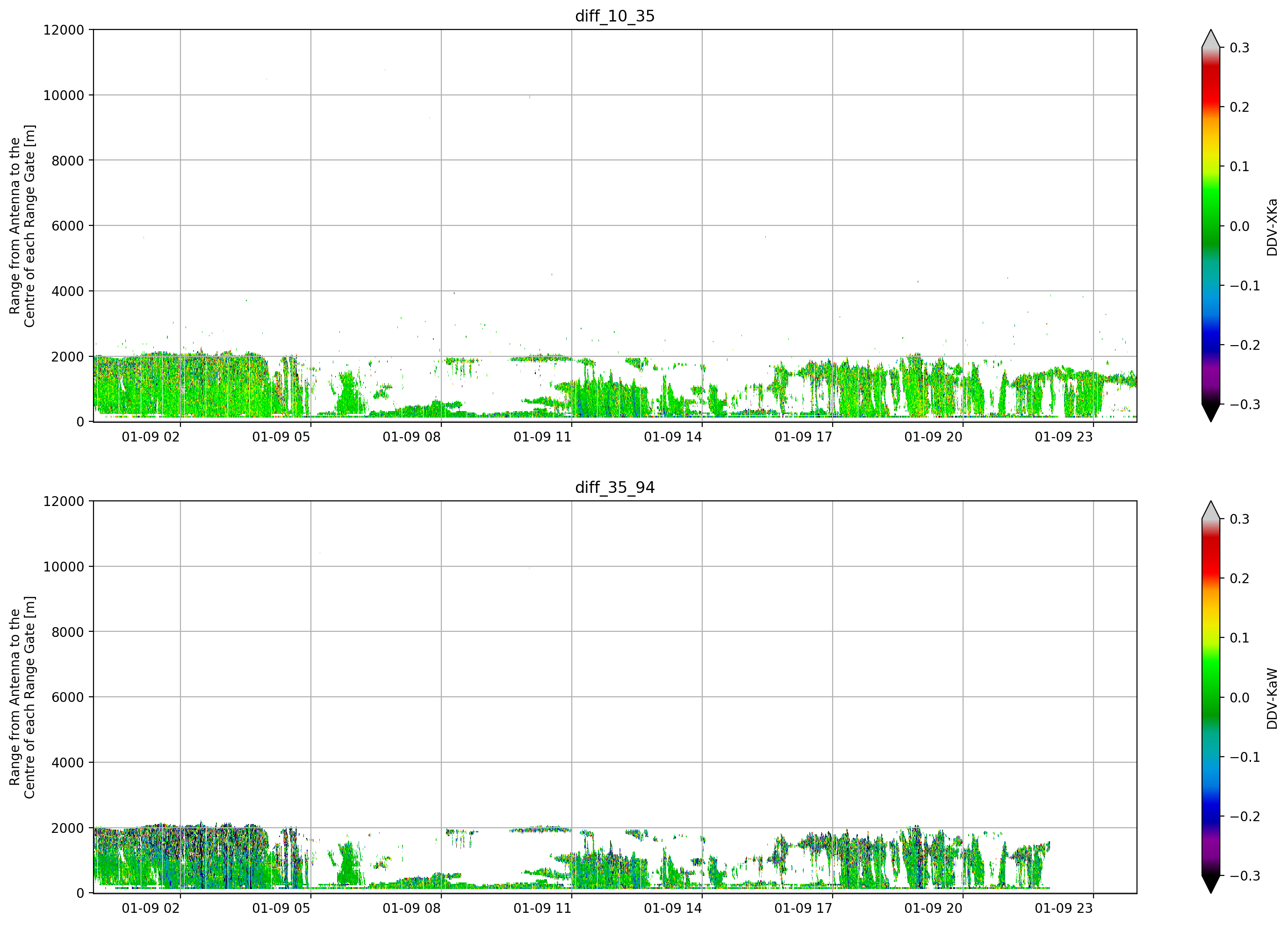This screenshot has height=925, width=1288.
Task: Click the 0.2 tick on the DDV-XKa colorbar
Action: [1240, 108]
